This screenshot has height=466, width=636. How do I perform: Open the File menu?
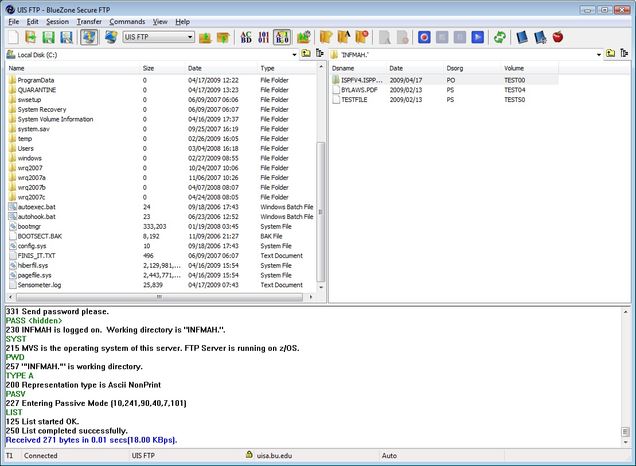[13, 22]
